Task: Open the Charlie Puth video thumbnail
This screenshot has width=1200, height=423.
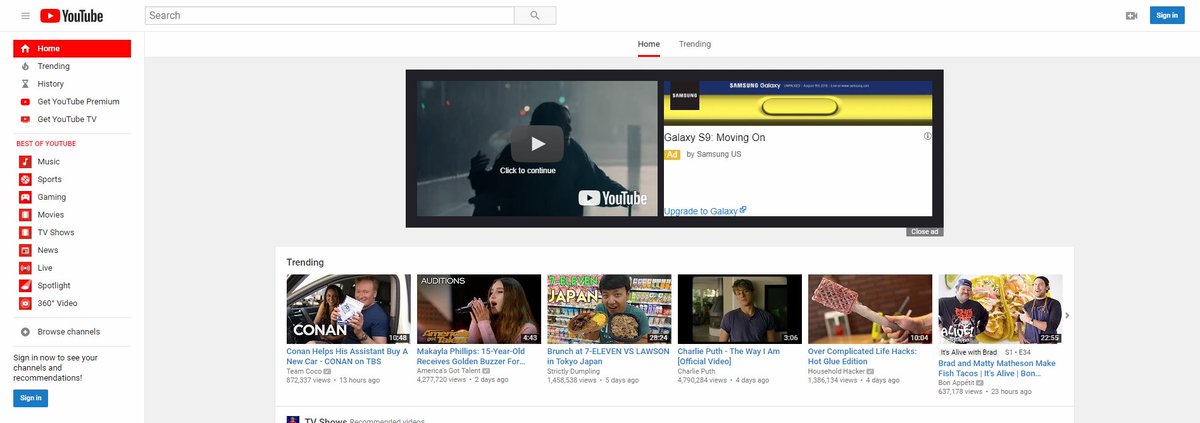Action: (739, 309)
